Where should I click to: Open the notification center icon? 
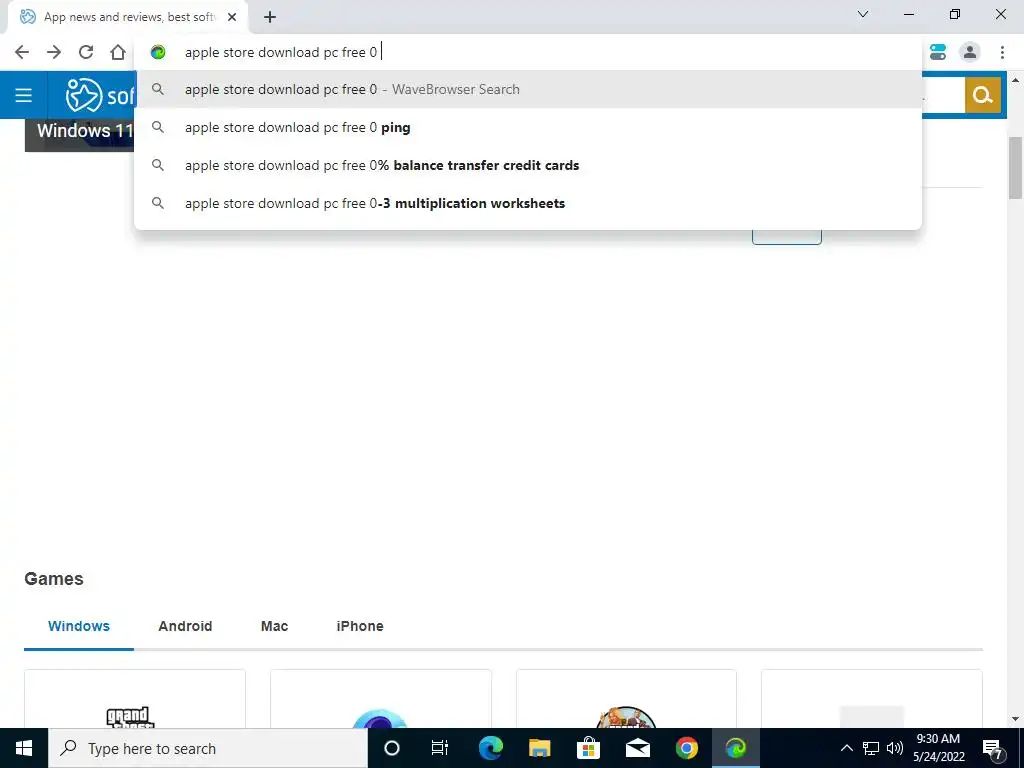point(993,748)
